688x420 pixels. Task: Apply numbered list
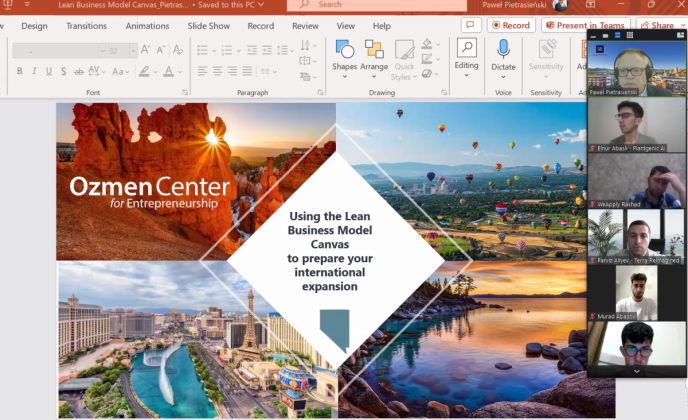point(227,50)
